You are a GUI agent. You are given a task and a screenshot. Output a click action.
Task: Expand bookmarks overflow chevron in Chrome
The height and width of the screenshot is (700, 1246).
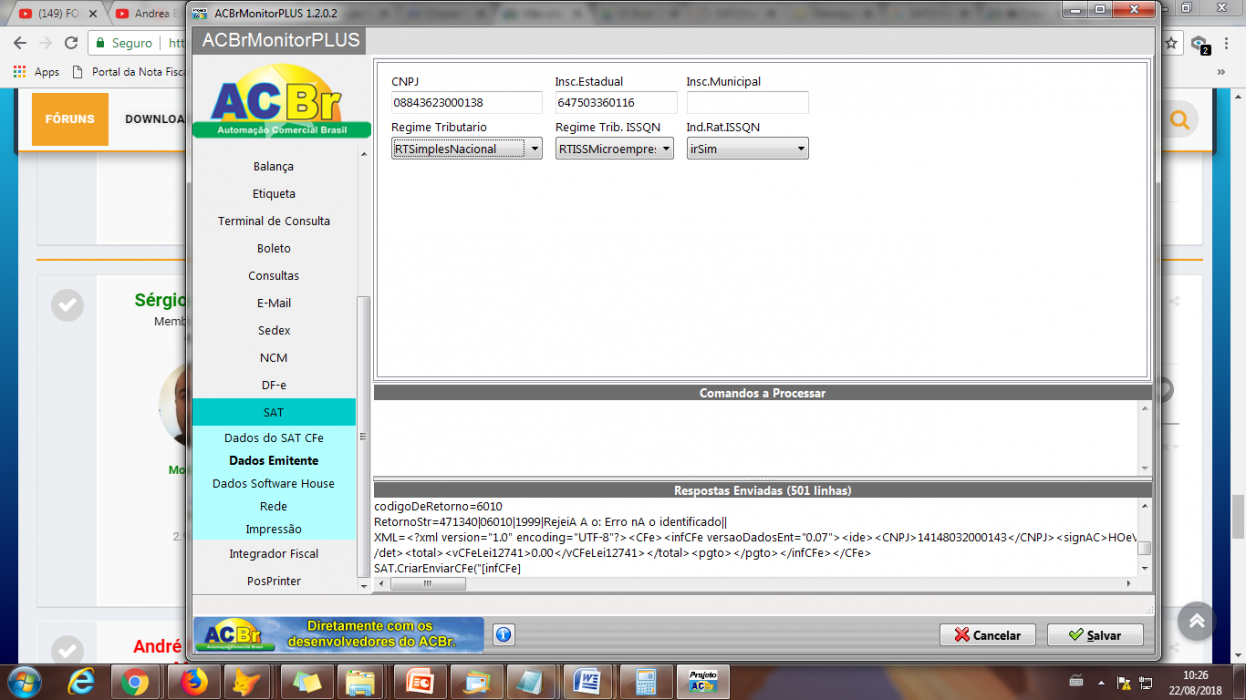pyautogui.click(x=1221, y=72)
